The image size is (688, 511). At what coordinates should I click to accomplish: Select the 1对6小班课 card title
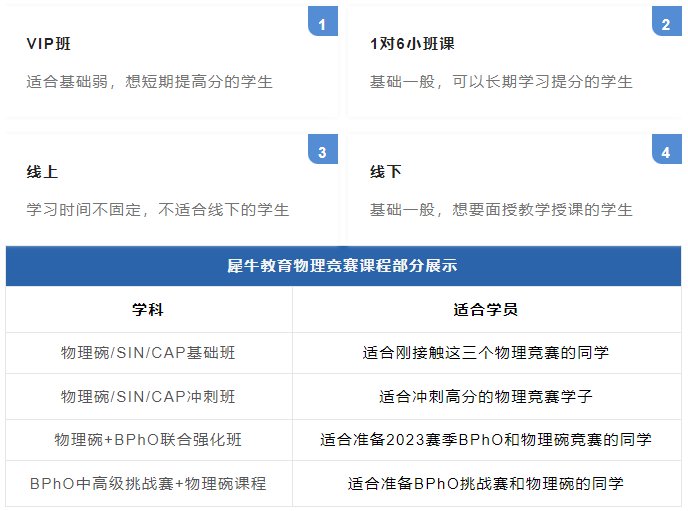[x=412, y=44]
